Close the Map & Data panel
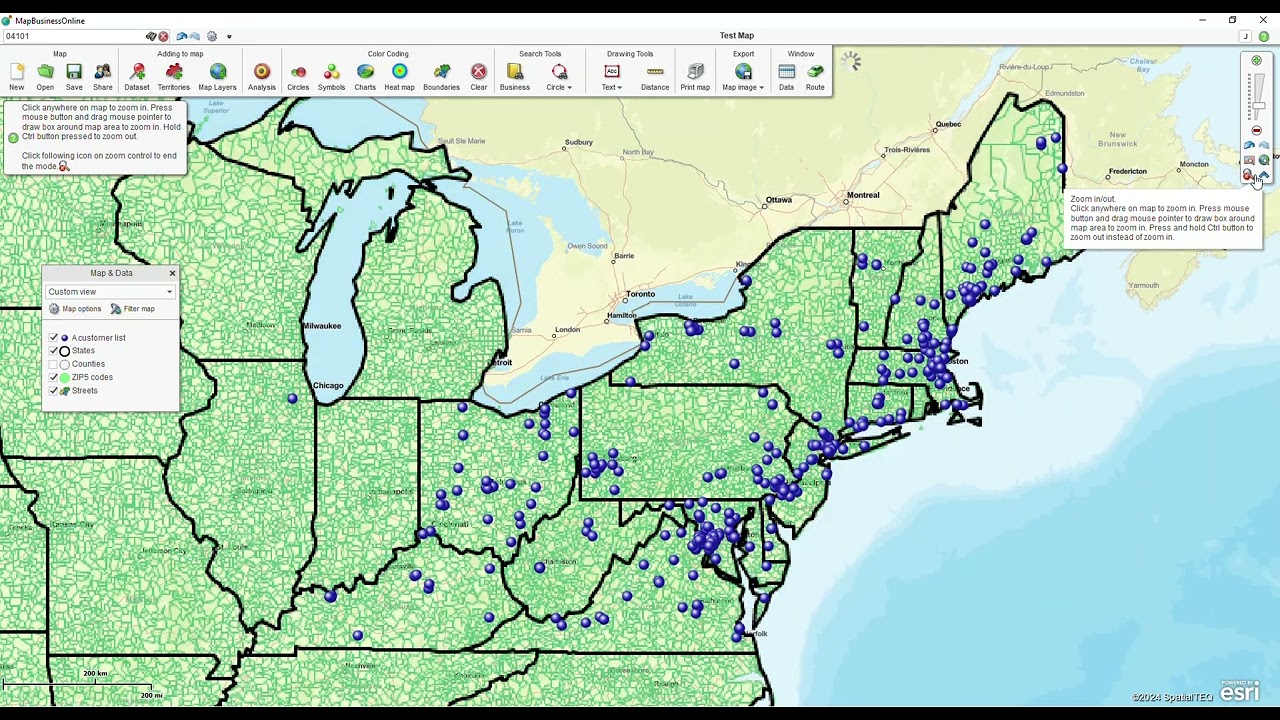Screen dimensions: 1280x720 pyautogui.click(x=172, y=273)
